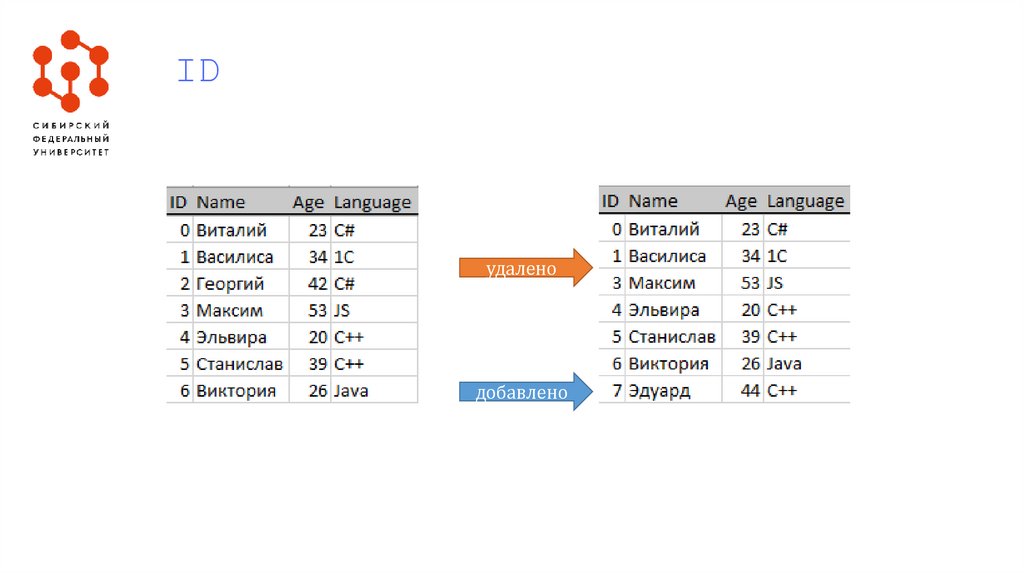Click the Age header in left table
The image size is (1024, 574).
[x=308, y=202]
